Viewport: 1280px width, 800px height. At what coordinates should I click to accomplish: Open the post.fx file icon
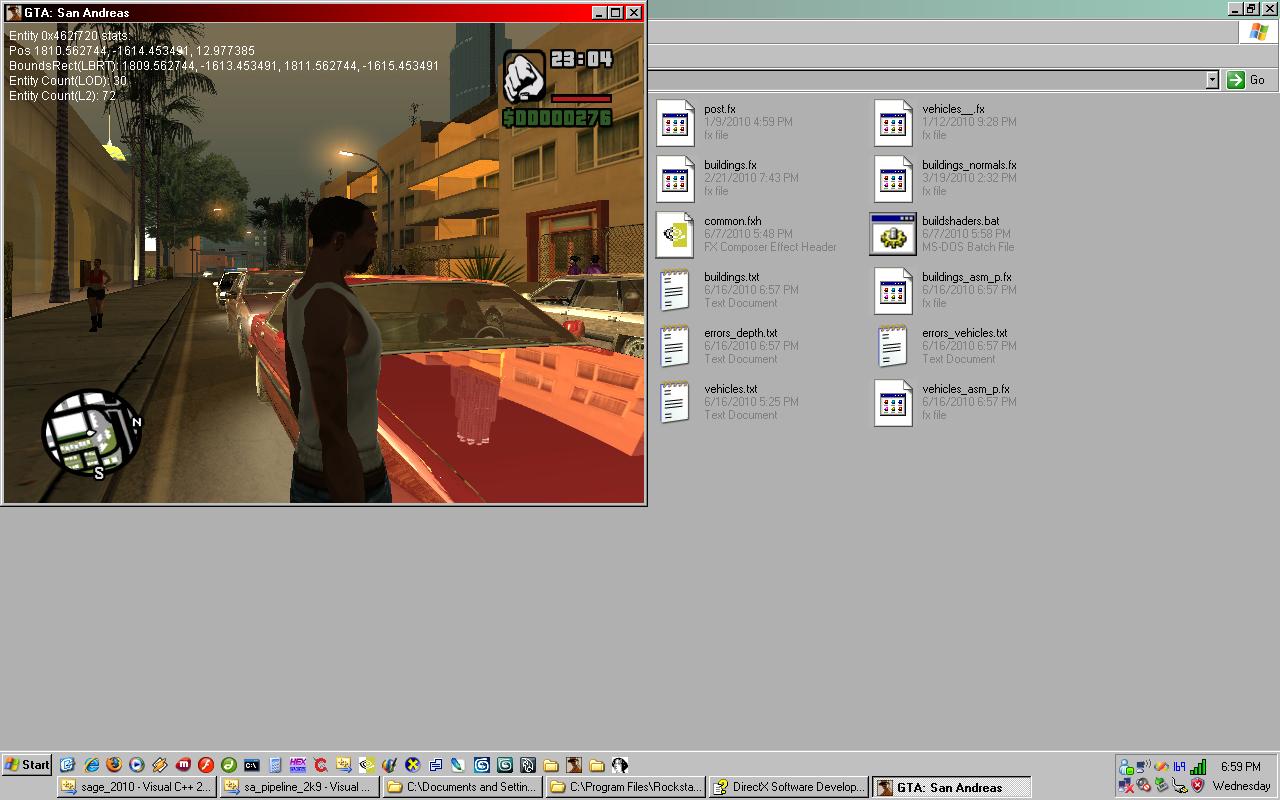point(675,123)
